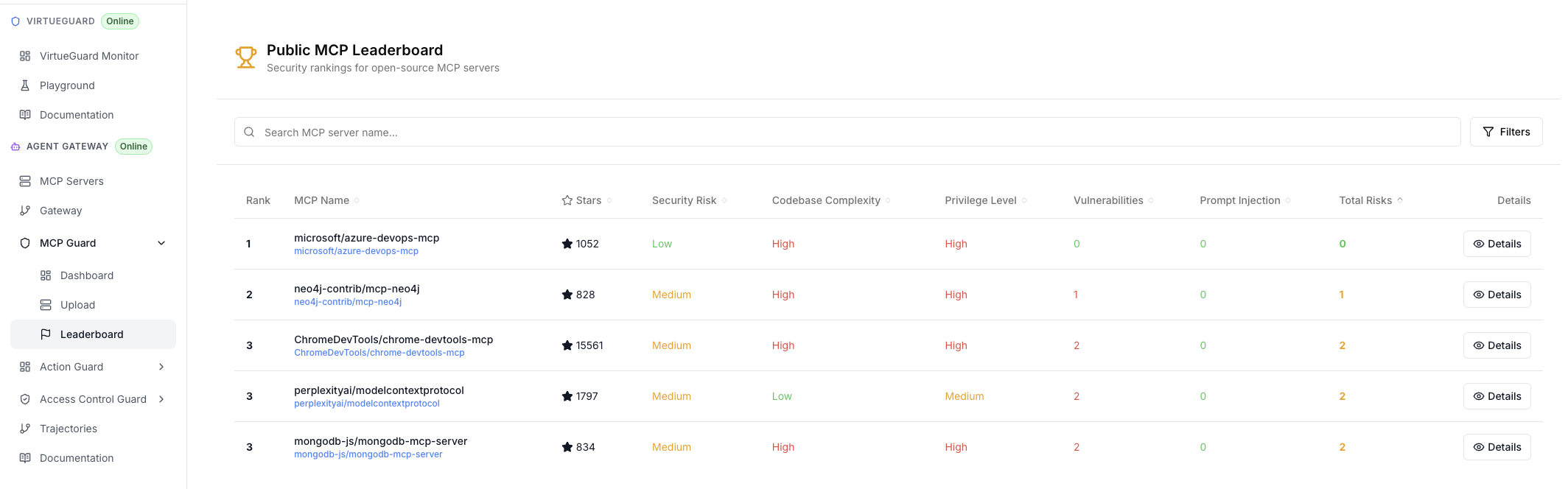Open the Filters button
1568x489 pixels.
click(x=1505, y=132)
